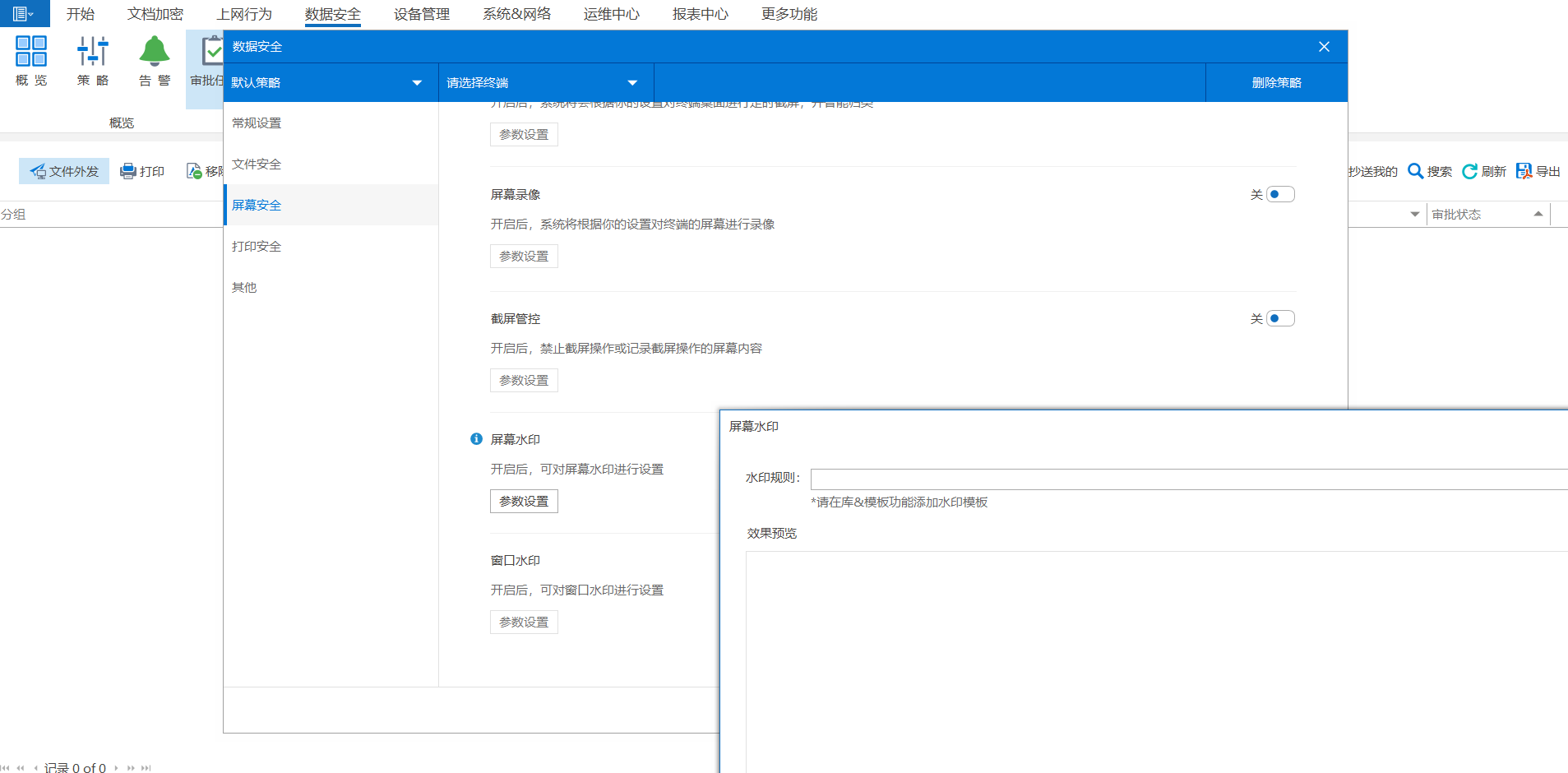Toggle the 屏幕录像 switch on

(x=1279, y=195)
